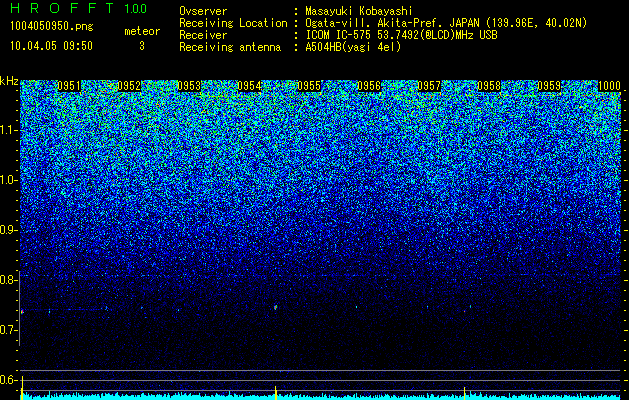The height and width of the screenshot is (400, 629).
Task: Click the meteor count value 3
Action: [x=142, y=46]
